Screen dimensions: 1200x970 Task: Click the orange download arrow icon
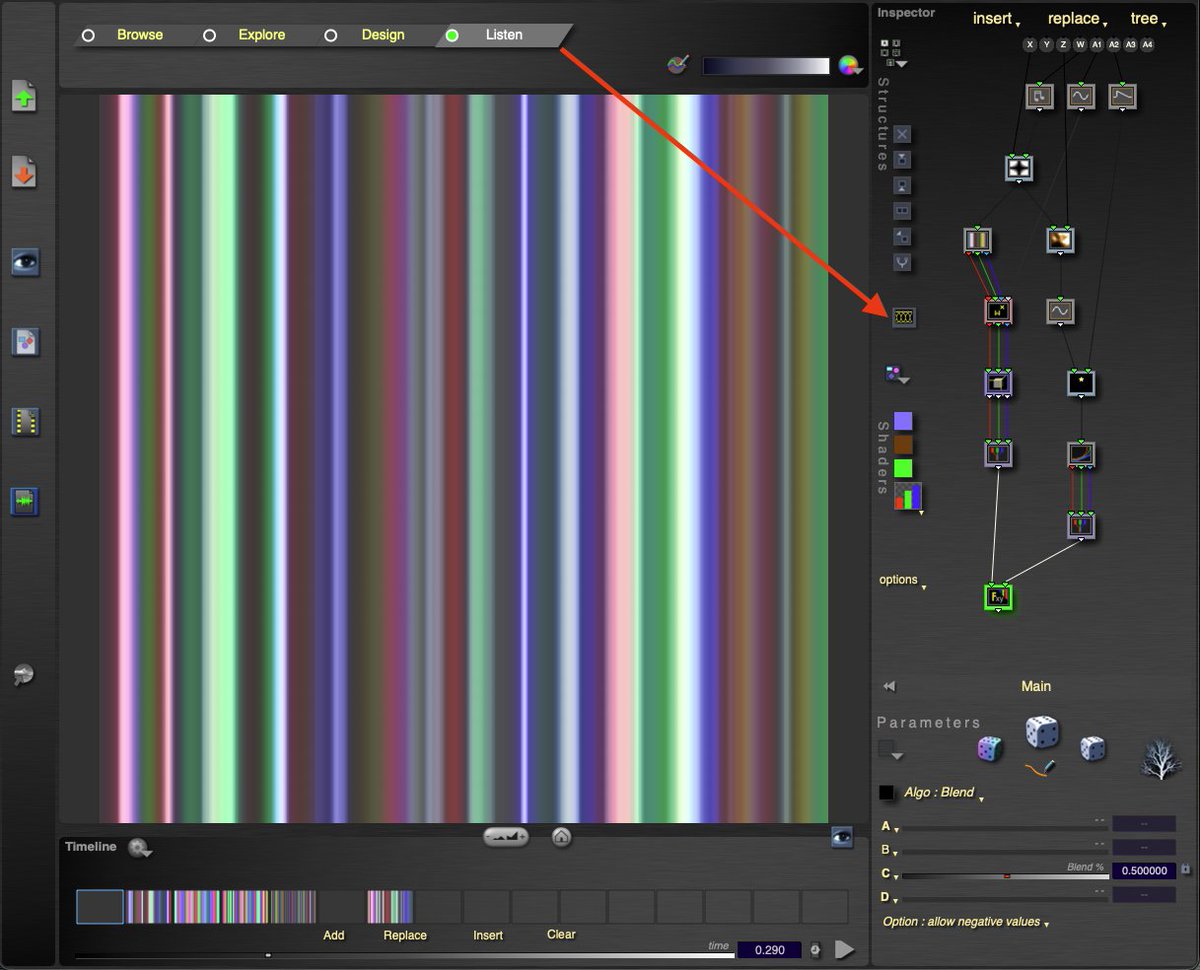pos(25,173)
